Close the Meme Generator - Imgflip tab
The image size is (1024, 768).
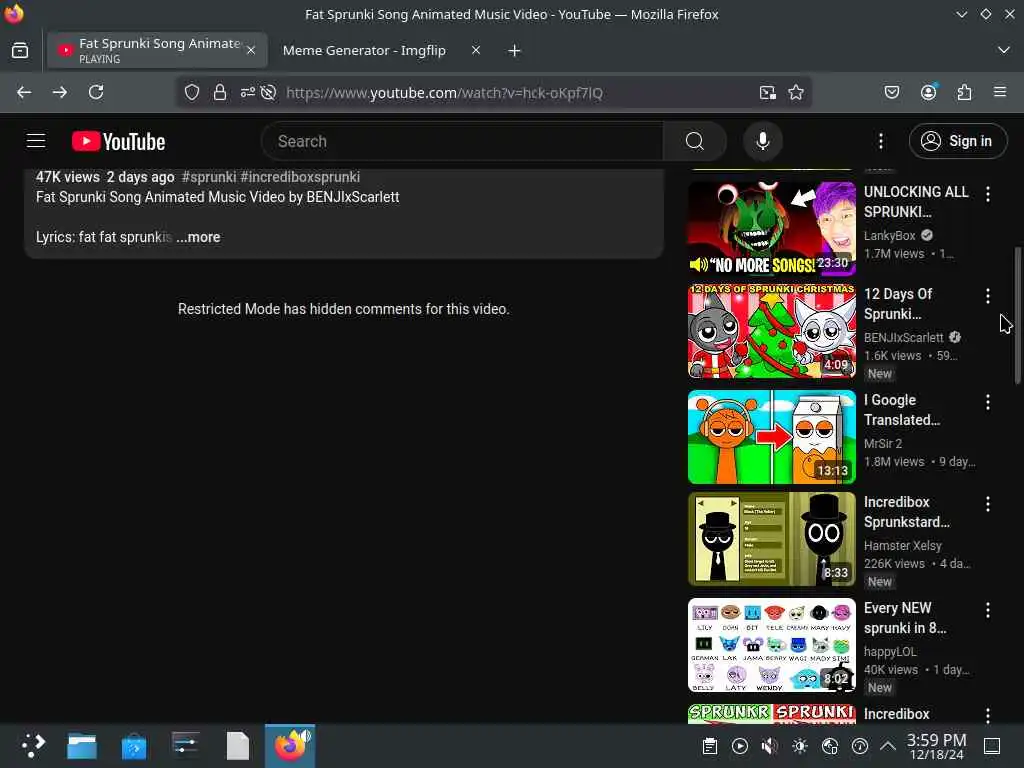476,50
